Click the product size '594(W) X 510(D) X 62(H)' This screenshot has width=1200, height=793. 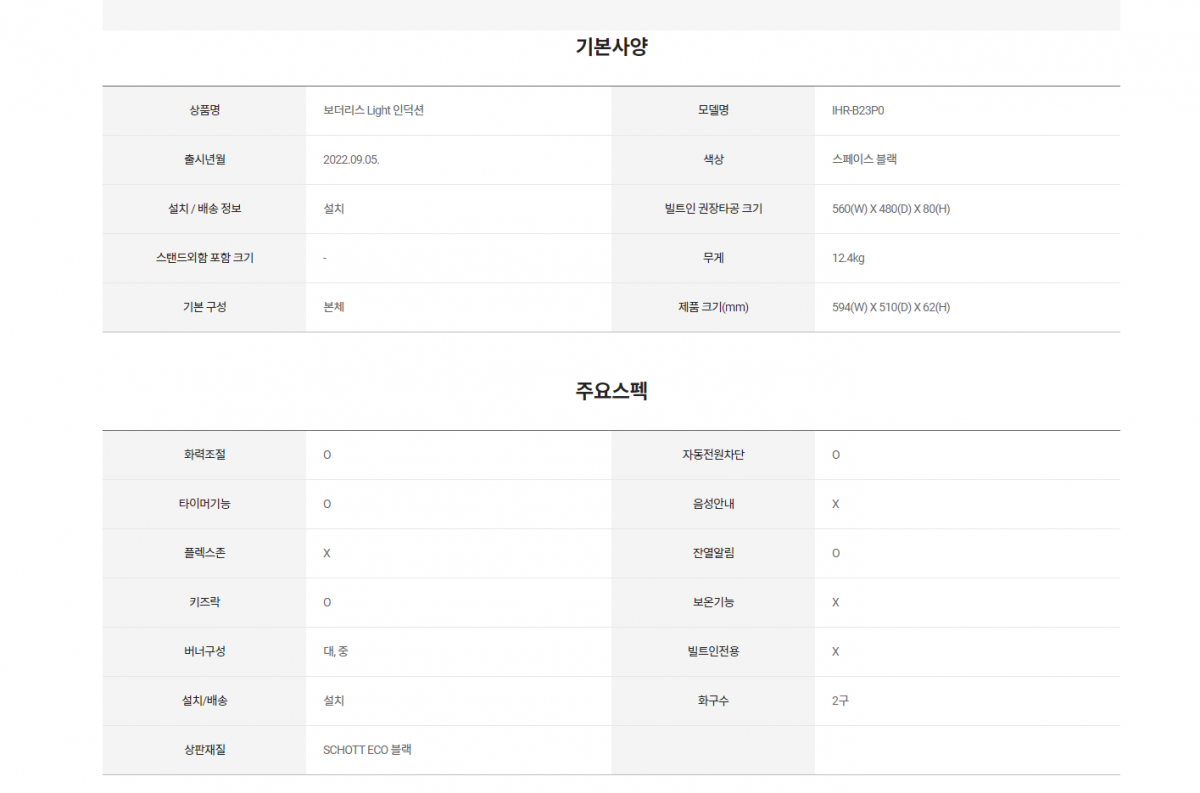(x=891, y=307)
